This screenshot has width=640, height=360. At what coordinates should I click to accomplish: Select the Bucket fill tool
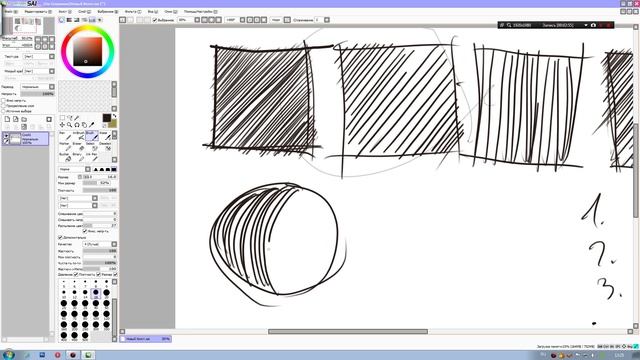pos(64,157)
